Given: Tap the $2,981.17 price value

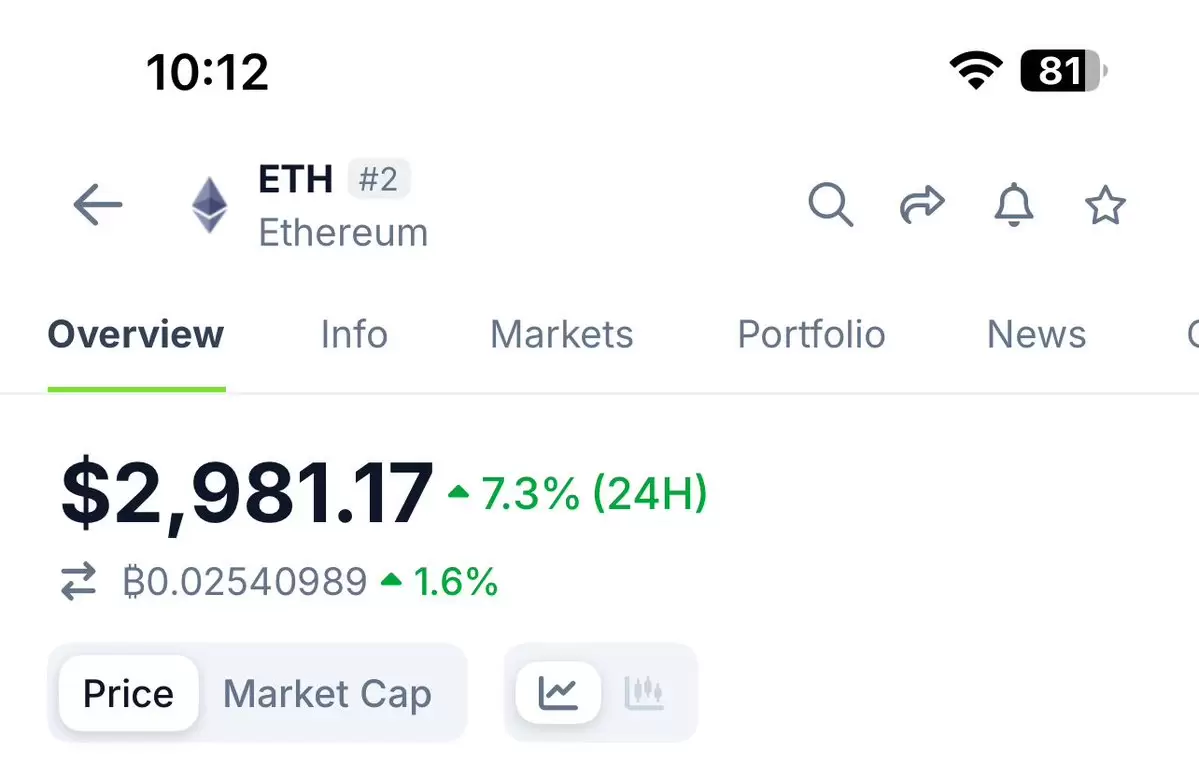Looking at the screenshot, I should (x=247, y=493).
